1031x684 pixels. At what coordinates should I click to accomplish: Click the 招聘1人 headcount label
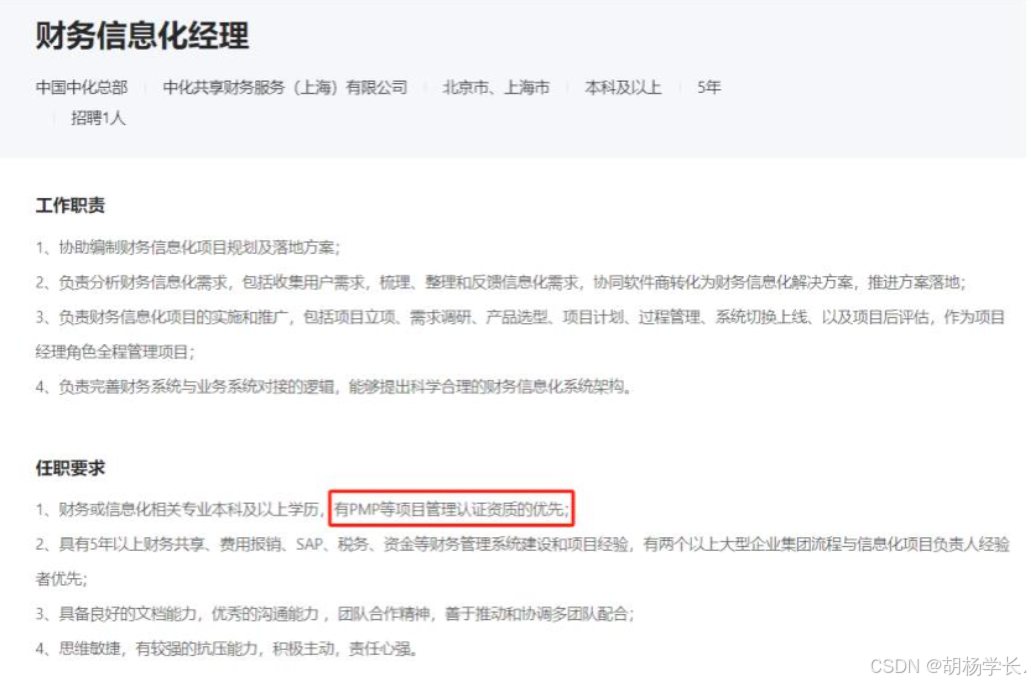tap(98, 118)
